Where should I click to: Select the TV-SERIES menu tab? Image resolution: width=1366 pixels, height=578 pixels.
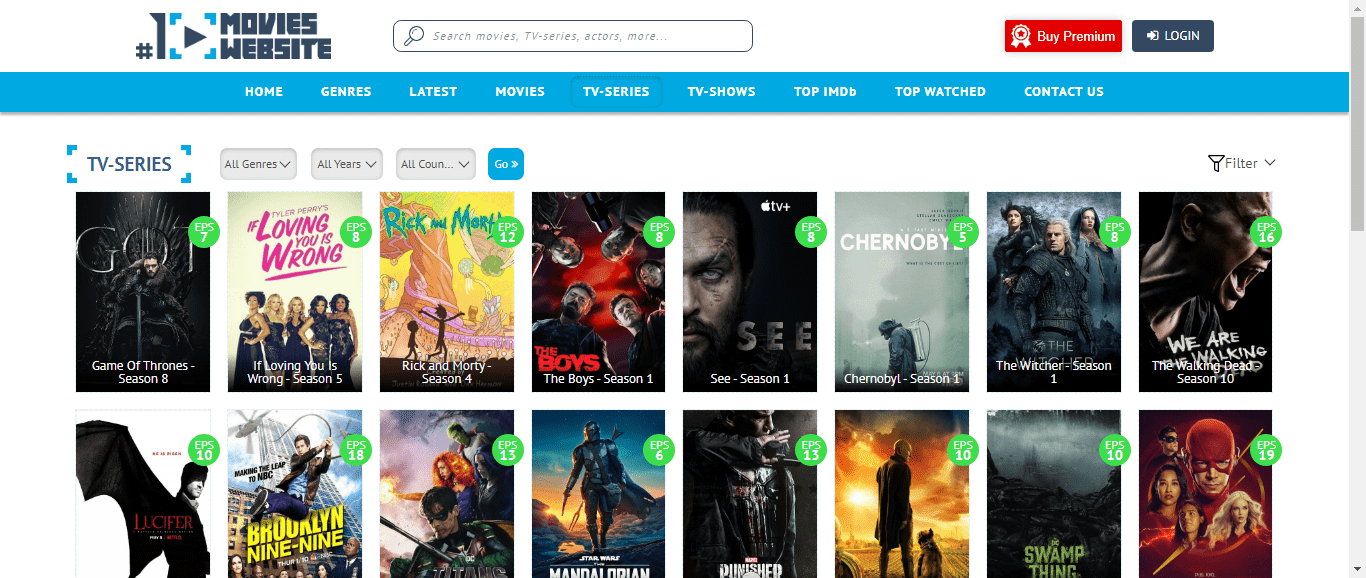(616, 91)
